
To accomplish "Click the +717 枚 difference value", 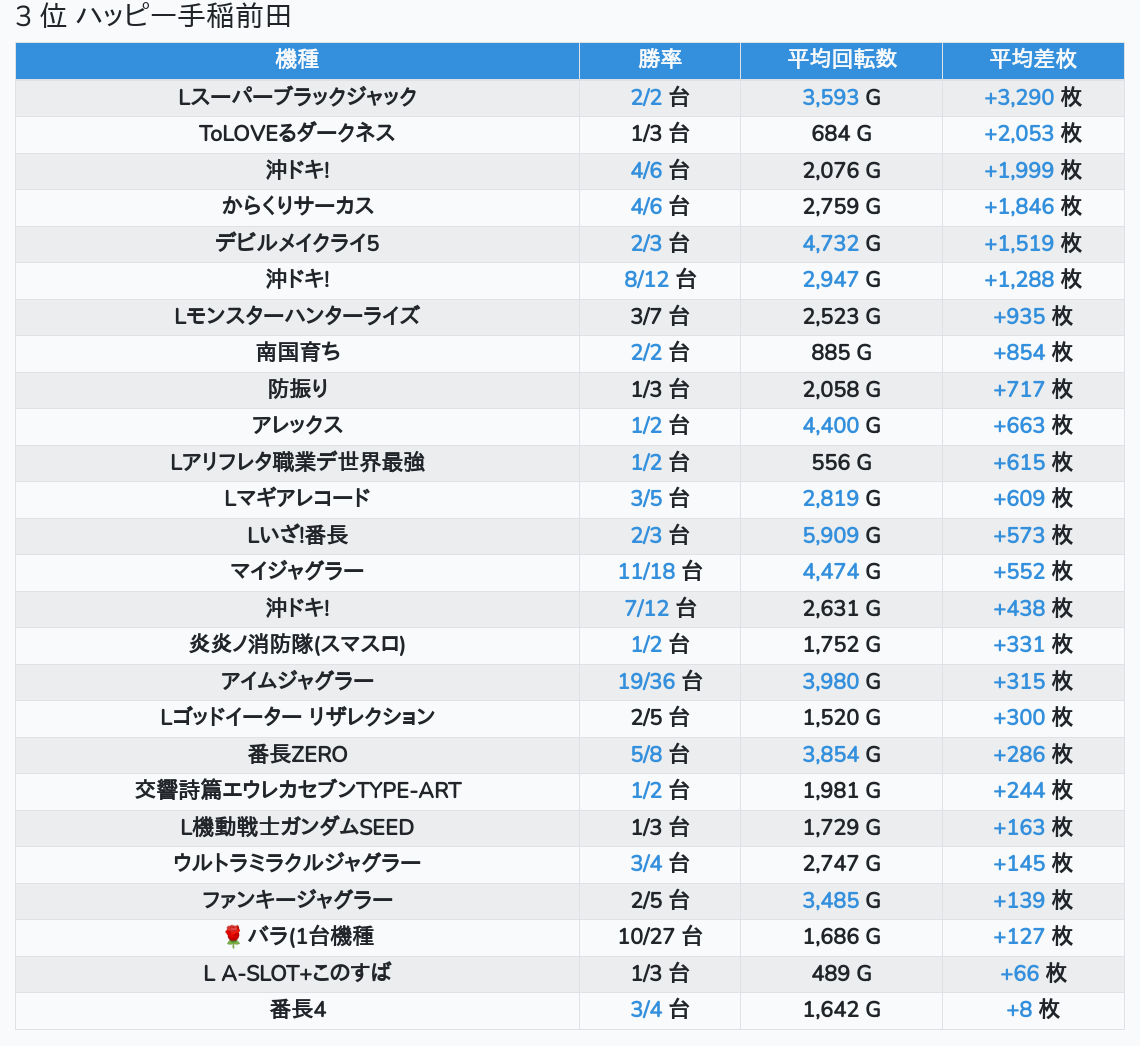I will [1032, 389].
